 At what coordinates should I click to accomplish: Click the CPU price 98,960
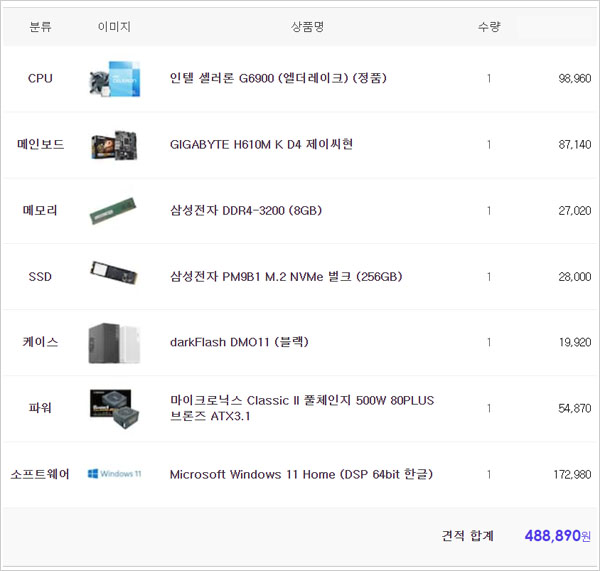(575, 78)
